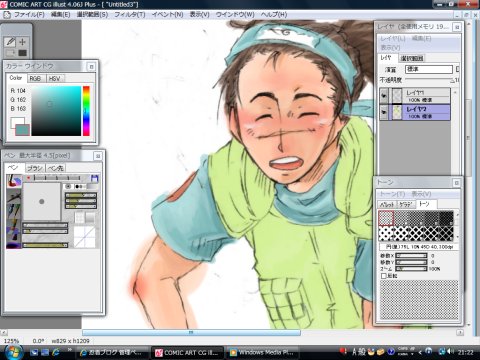Open the 演算 blend mode field showing 標準

coord(429,69)
